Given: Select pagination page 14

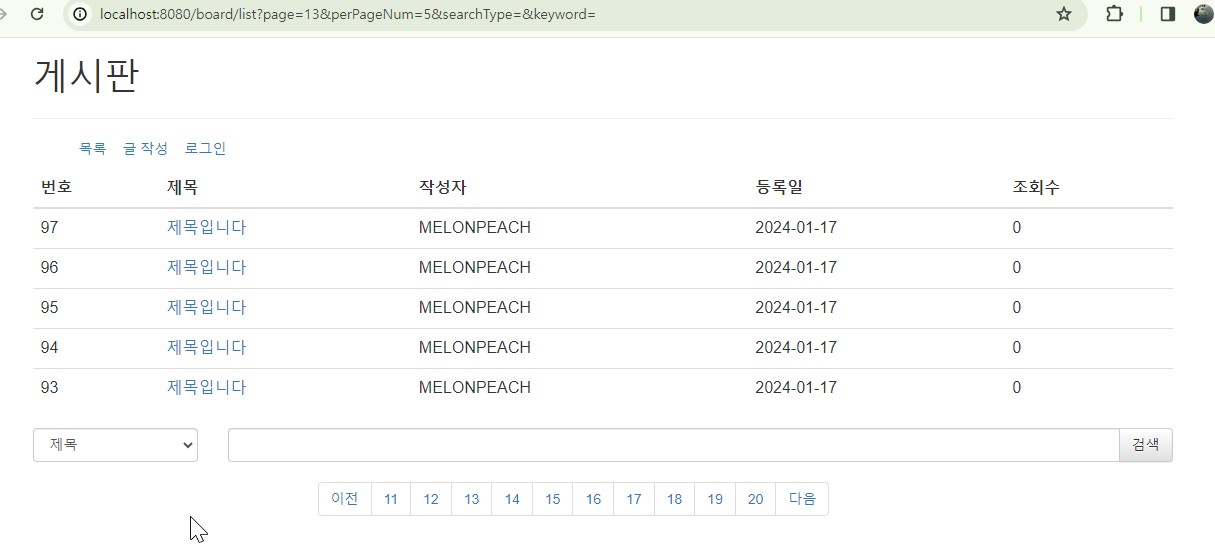Looking at the screenshot, I should [512, 499].
